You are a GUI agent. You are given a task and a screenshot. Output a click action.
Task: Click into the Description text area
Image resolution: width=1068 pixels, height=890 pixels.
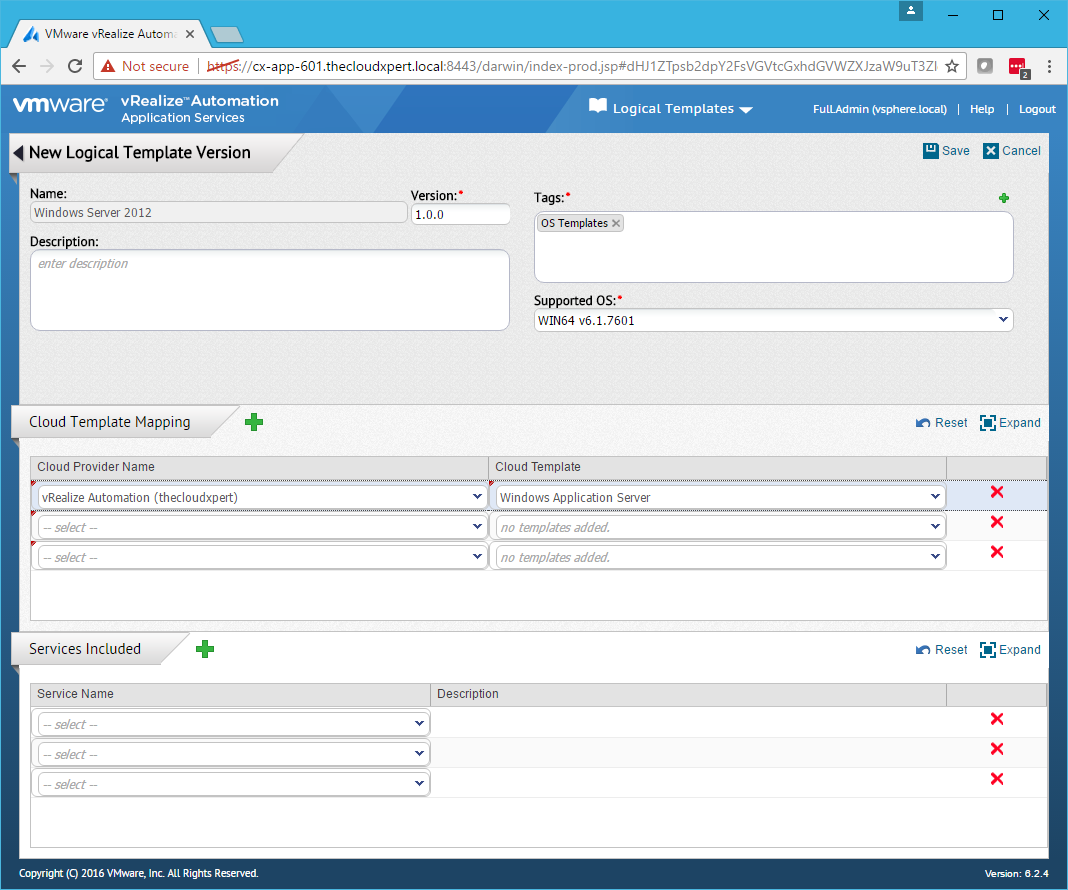(270, 290)
